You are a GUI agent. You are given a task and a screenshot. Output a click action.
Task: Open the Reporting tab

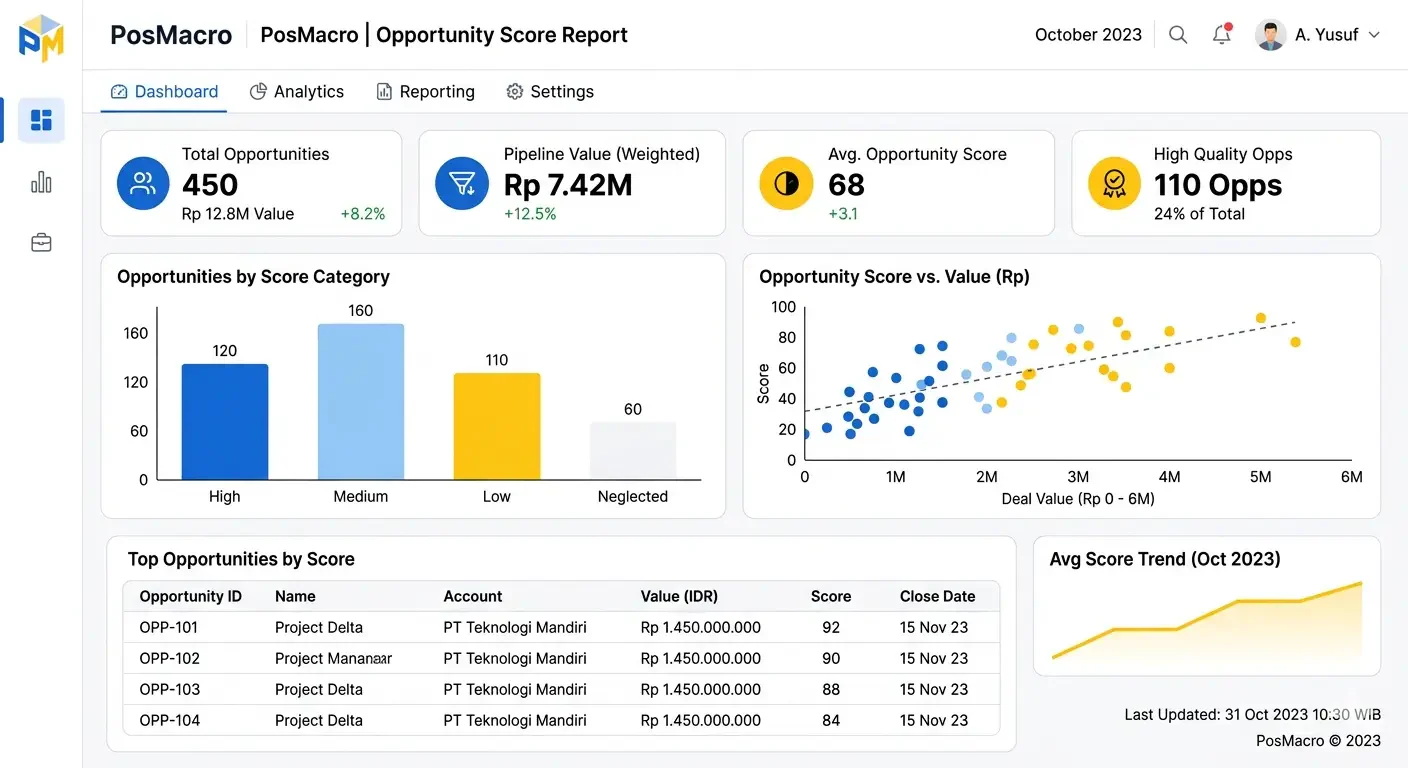425,92
